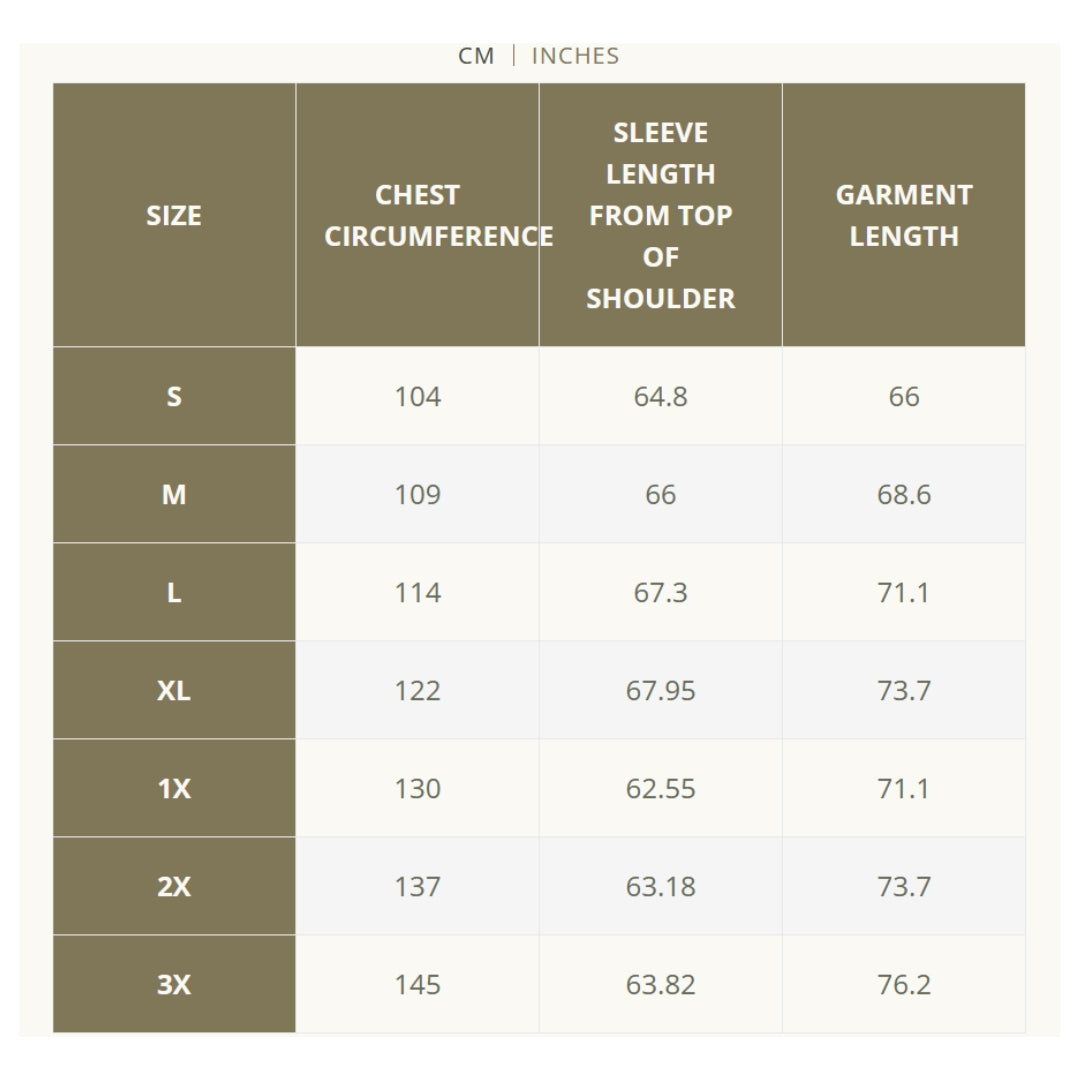Click chest value 137 for size 2X
The image size is (1080, 1080).
(417, 886)
